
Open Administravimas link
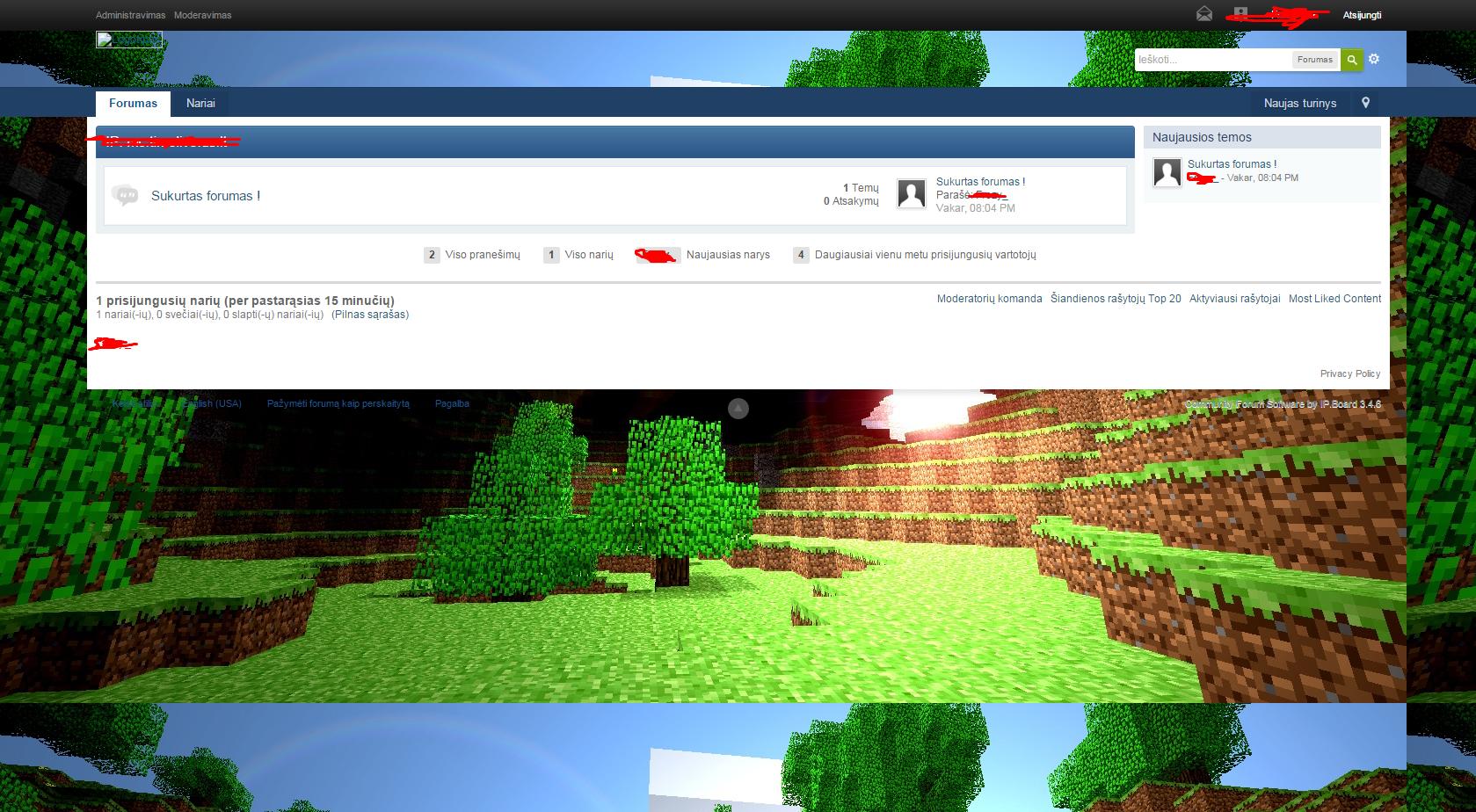coord(130,15)
